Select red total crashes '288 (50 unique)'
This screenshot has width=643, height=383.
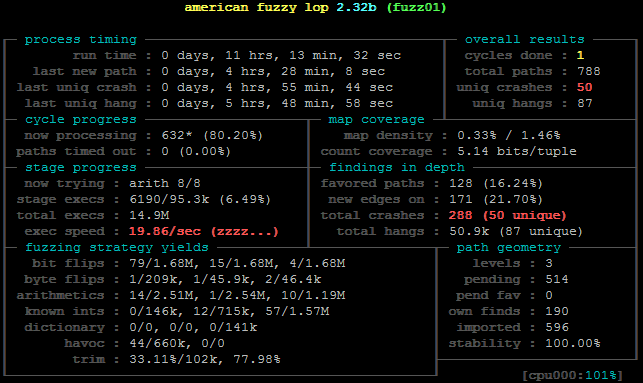tap(508, 215)
